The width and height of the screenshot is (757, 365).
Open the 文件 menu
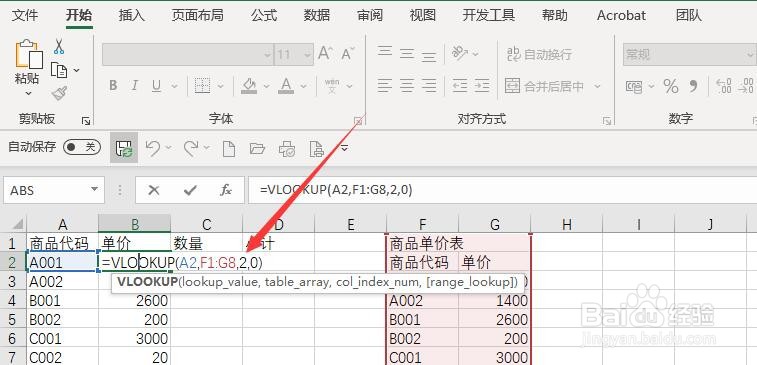click(25, 15)
